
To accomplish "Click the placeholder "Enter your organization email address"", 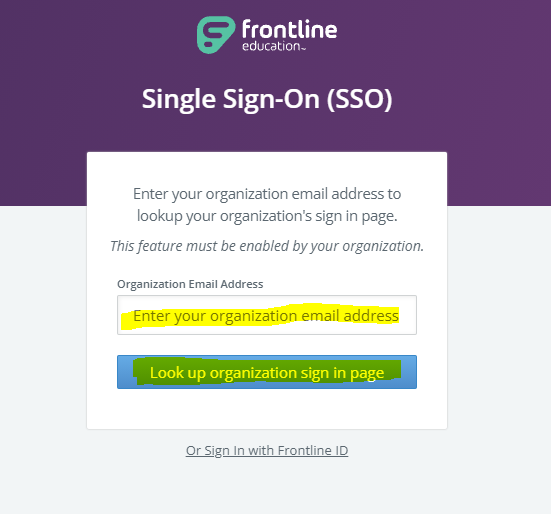I will pyautogui.click(x=266, y=316).
